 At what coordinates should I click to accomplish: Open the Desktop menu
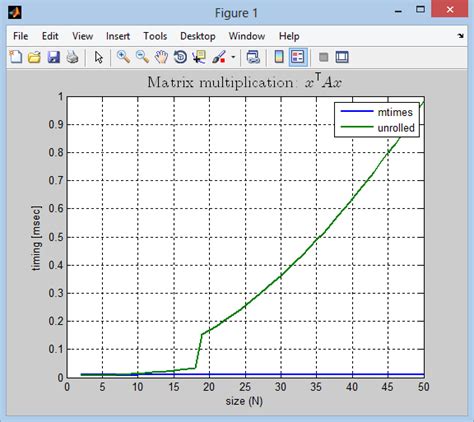[x=198, y=36]
